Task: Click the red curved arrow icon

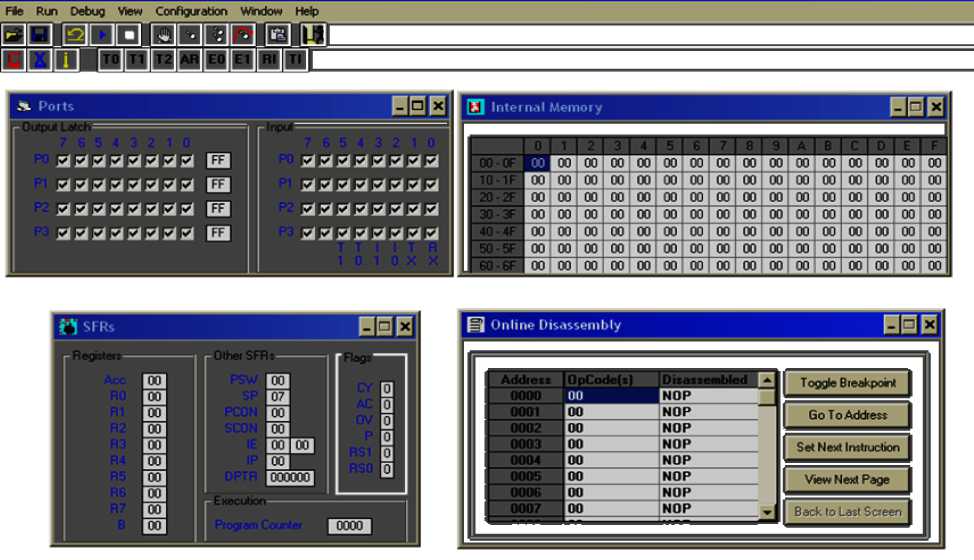Action: [x=244, y=35]
